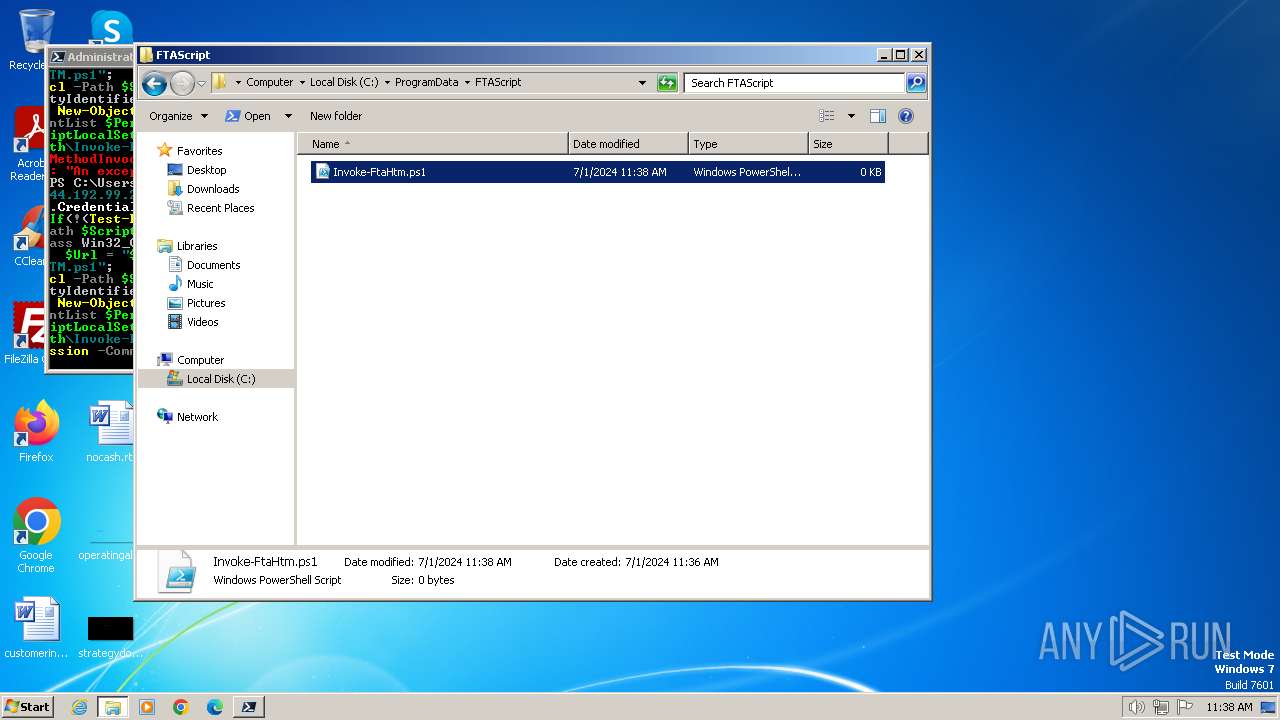
Task: Launch Internet Explorer from the taskbar
Action: (79, 707)
